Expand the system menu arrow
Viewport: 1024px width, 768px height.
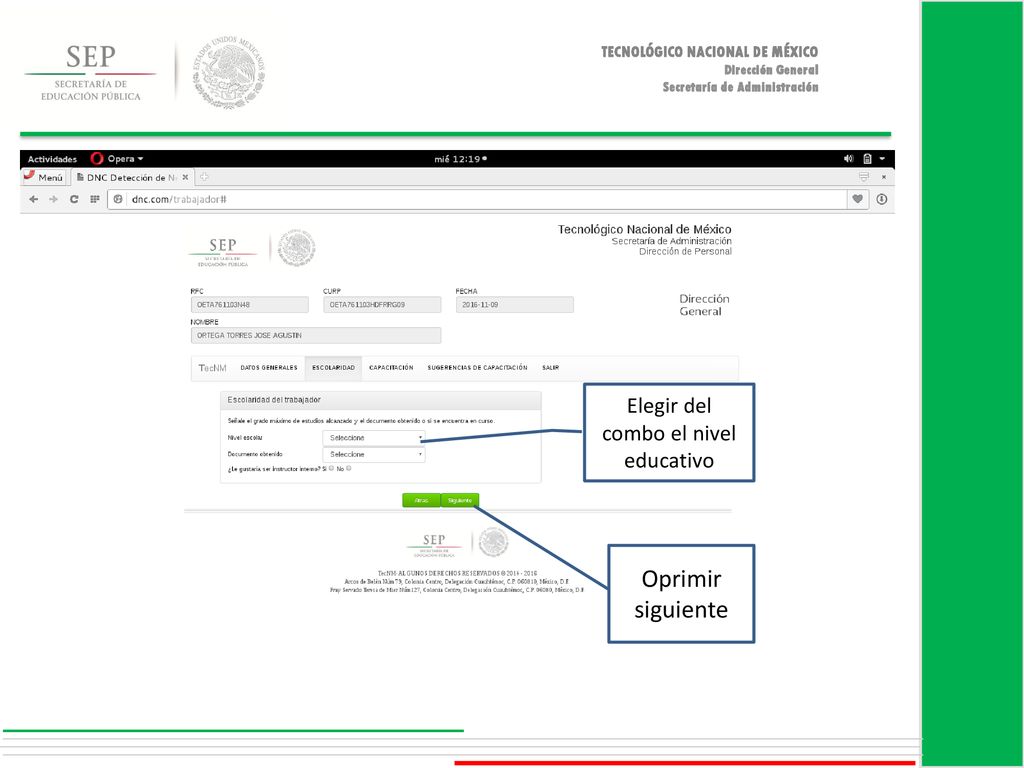882,159
